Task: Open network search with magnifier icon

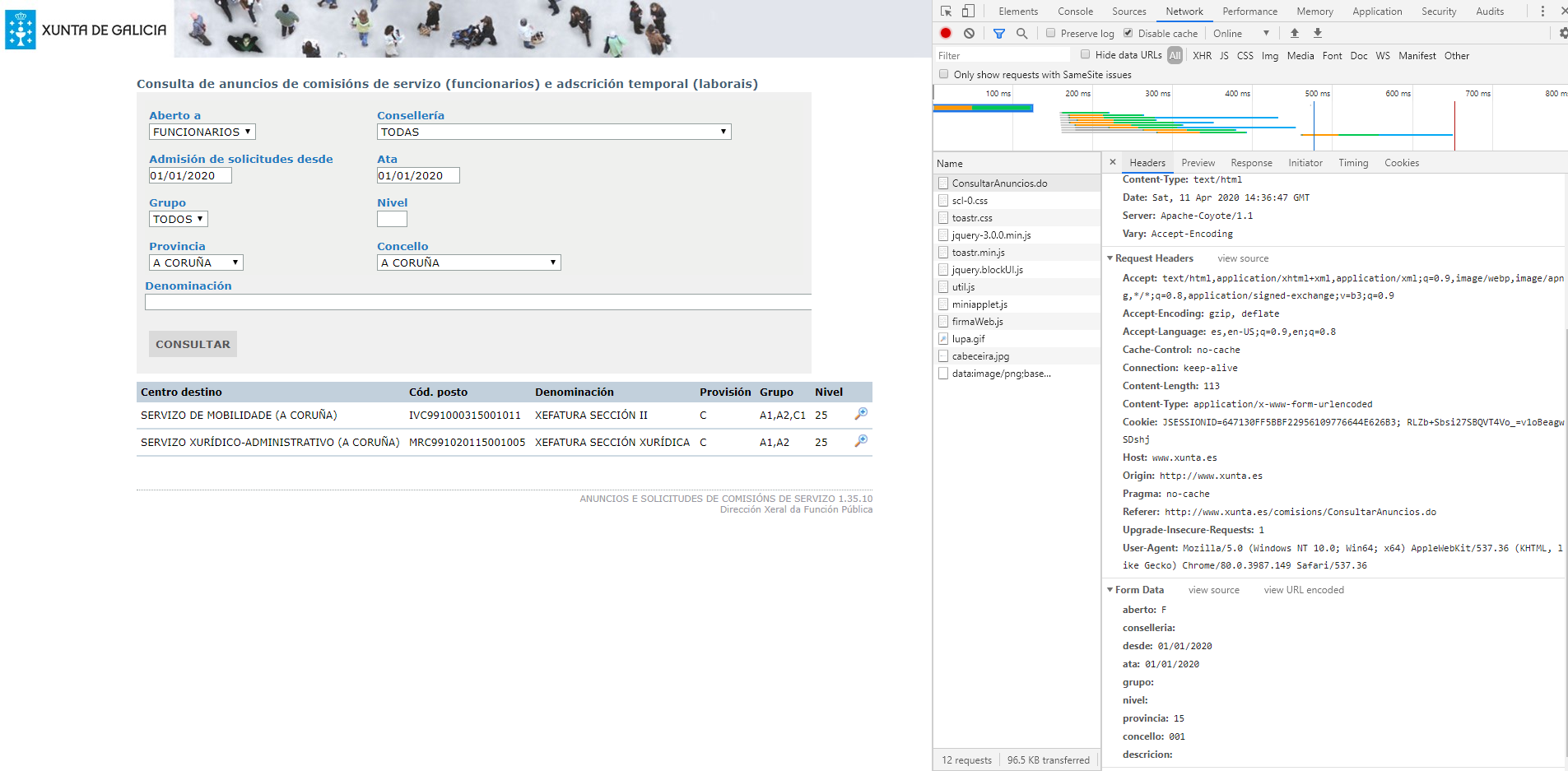Action: [x=1021, y=33]
